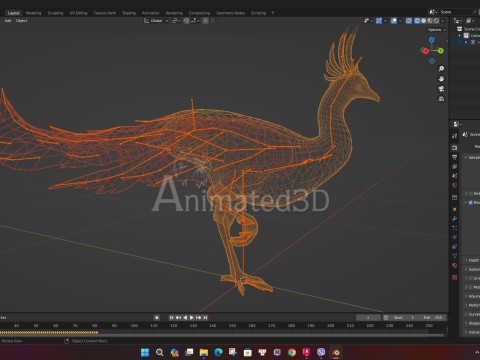This screenshot has height=360, width=480.
Task: Toggle auto keying record button
Action: [x=157, y=318]
